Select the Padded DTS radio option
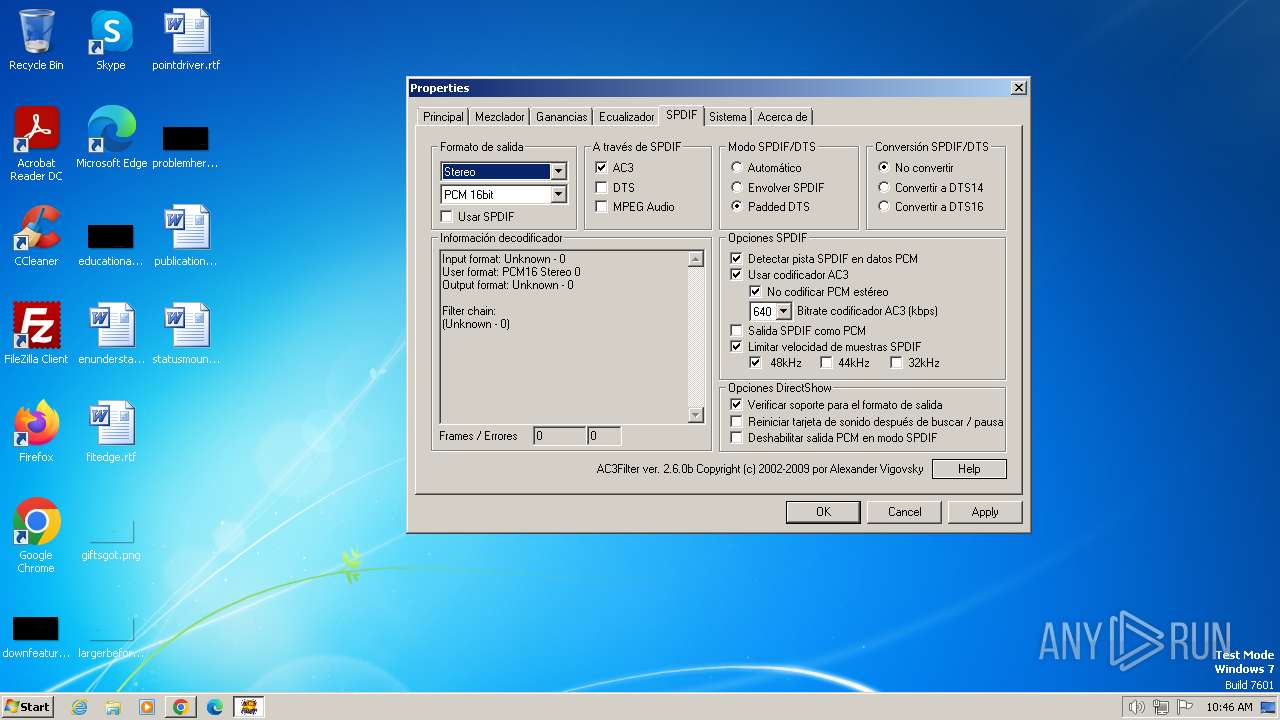This screenshot has height=720, width=1280. (737, 207)
